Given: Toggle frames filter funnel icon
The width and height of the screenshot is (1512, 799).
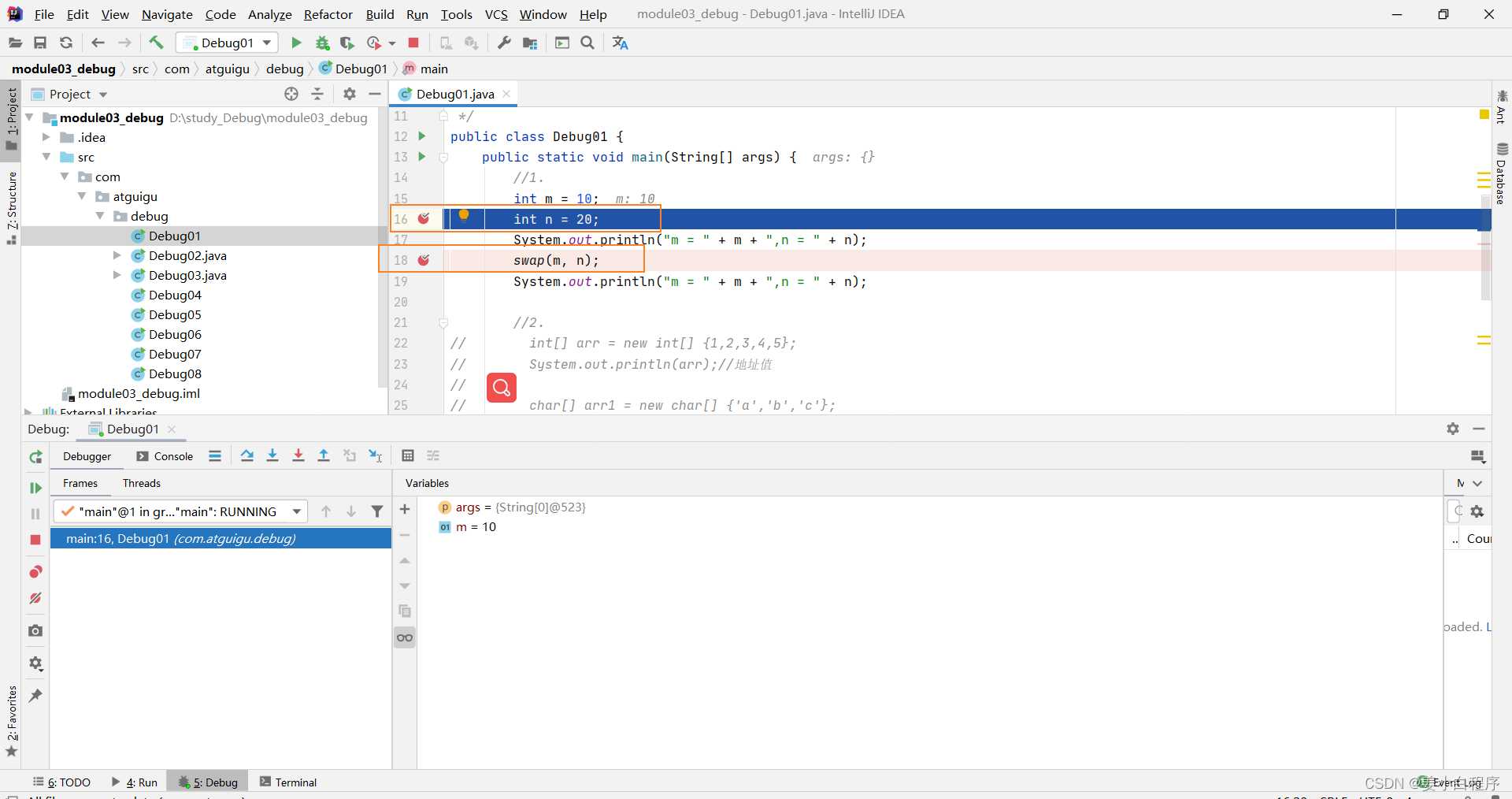Looking at the screenshot, I should (377, 511).
